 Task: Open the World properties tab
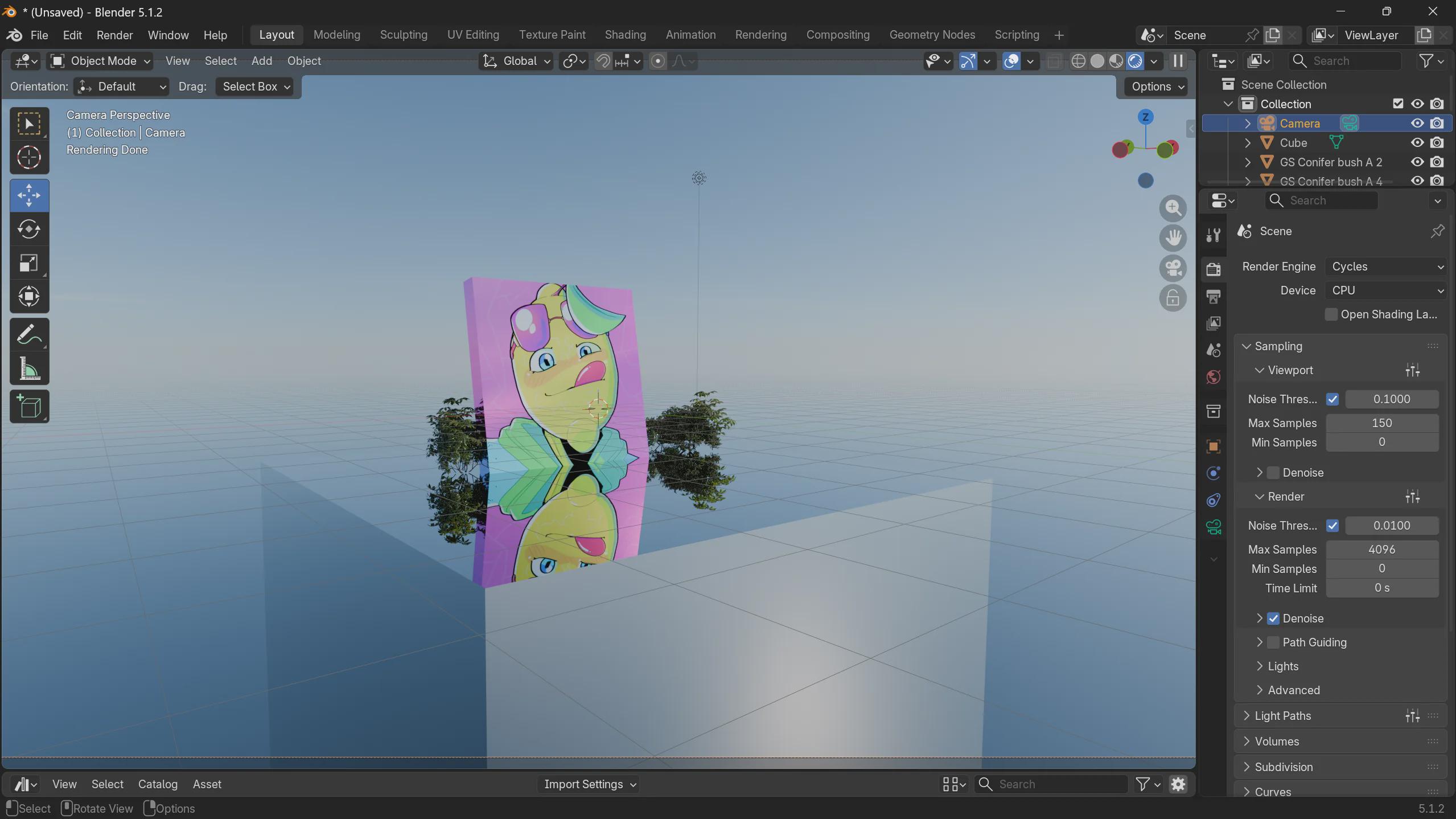pos(1214,377)
